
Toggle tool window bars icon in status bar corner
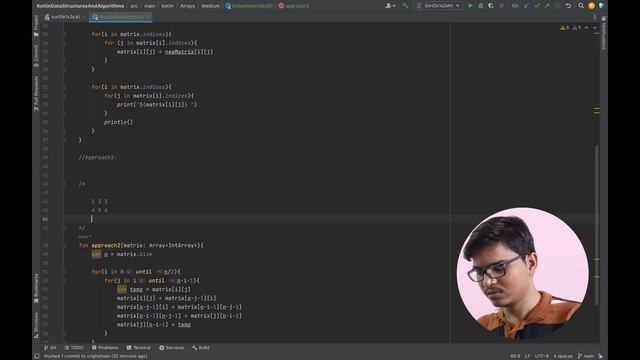pos(37,356)
